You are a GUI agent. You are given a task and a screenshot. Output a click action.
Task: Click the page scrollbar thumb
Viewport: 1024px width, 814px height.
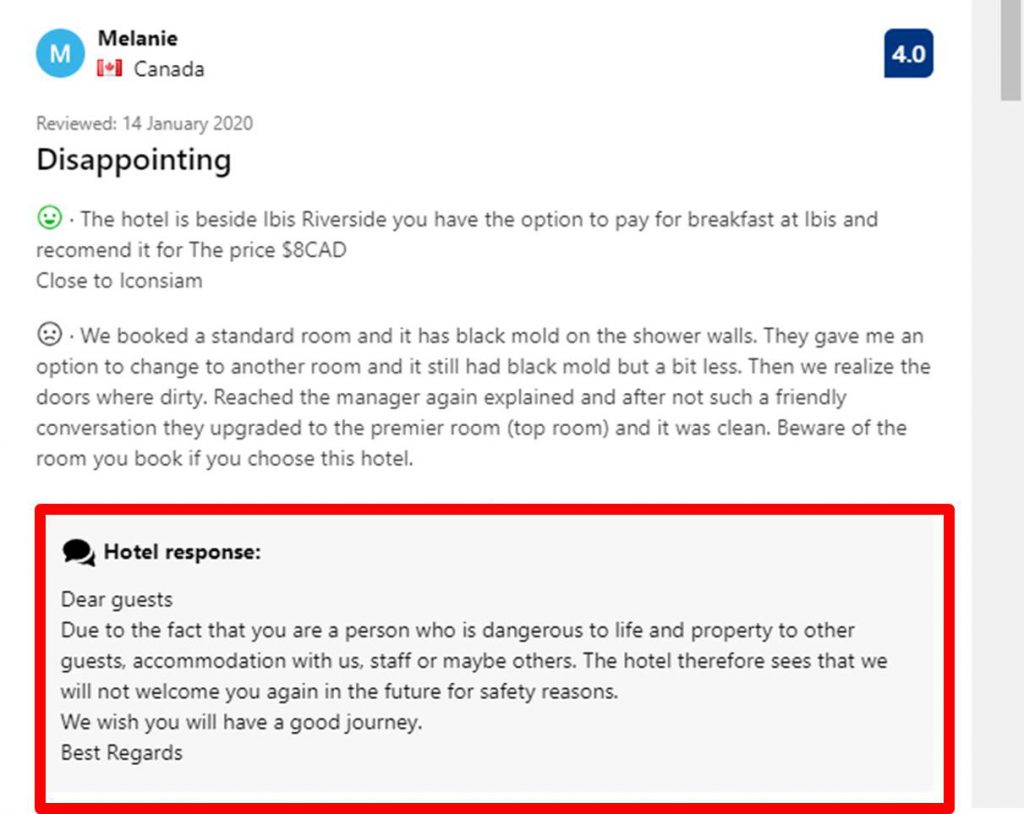(x=1012, y=50)
